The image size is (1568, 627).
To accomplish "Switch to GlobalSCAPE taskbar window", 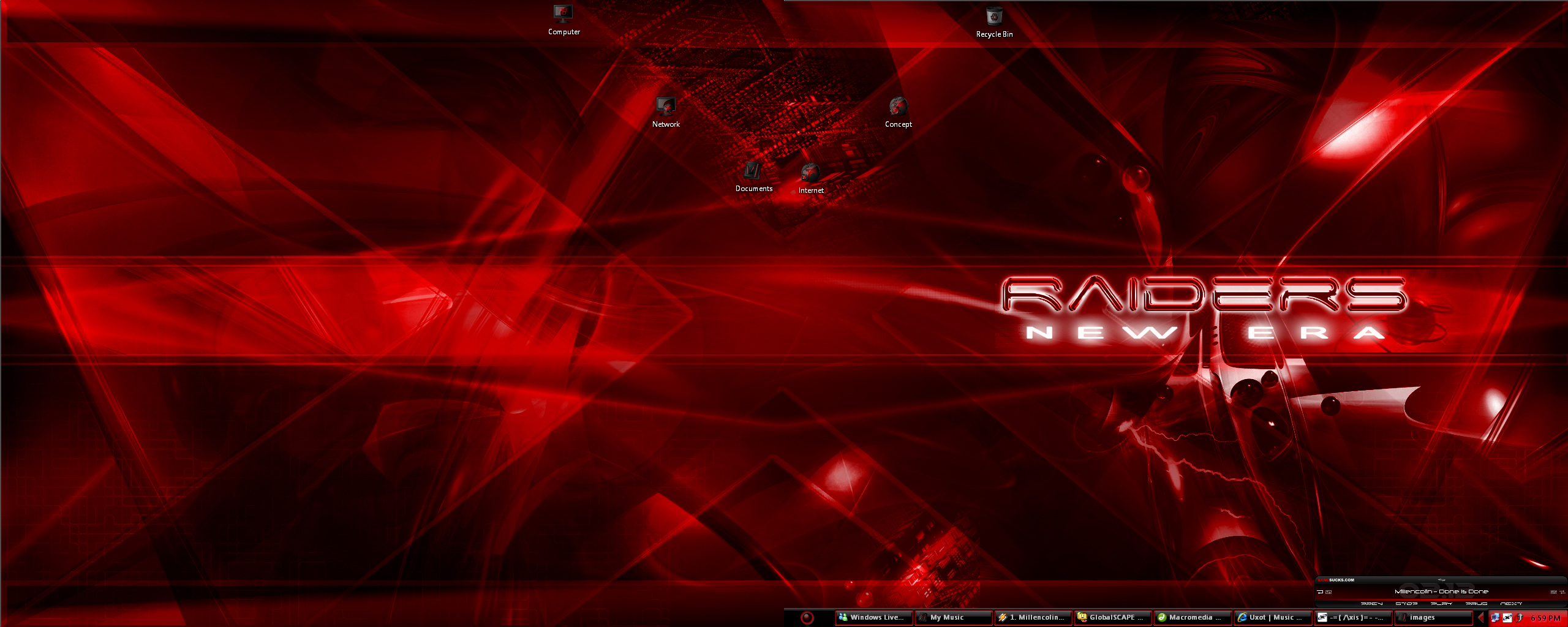I will tap(1112, 618).
